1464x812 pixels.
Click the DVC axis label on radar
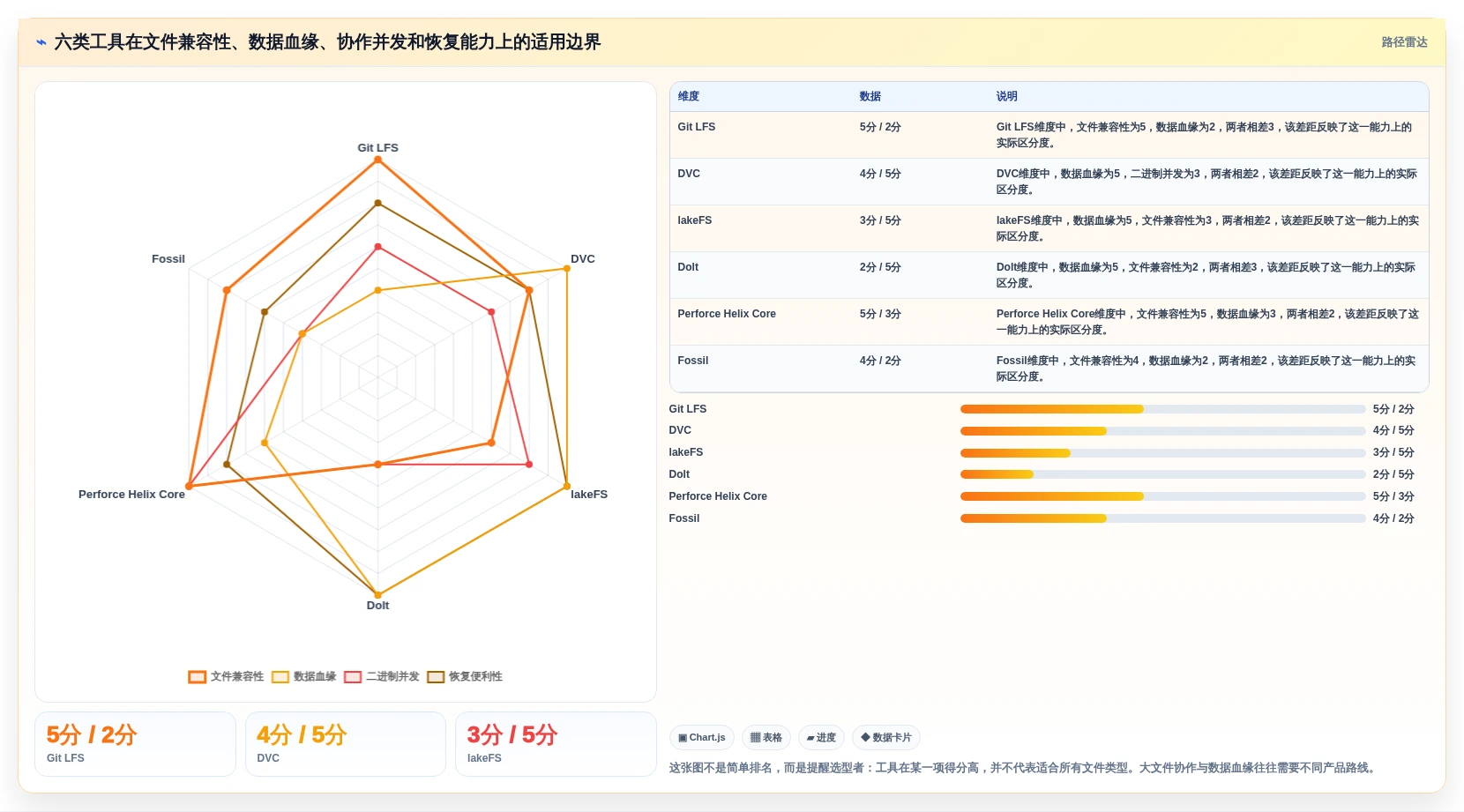tap(583, 259)
